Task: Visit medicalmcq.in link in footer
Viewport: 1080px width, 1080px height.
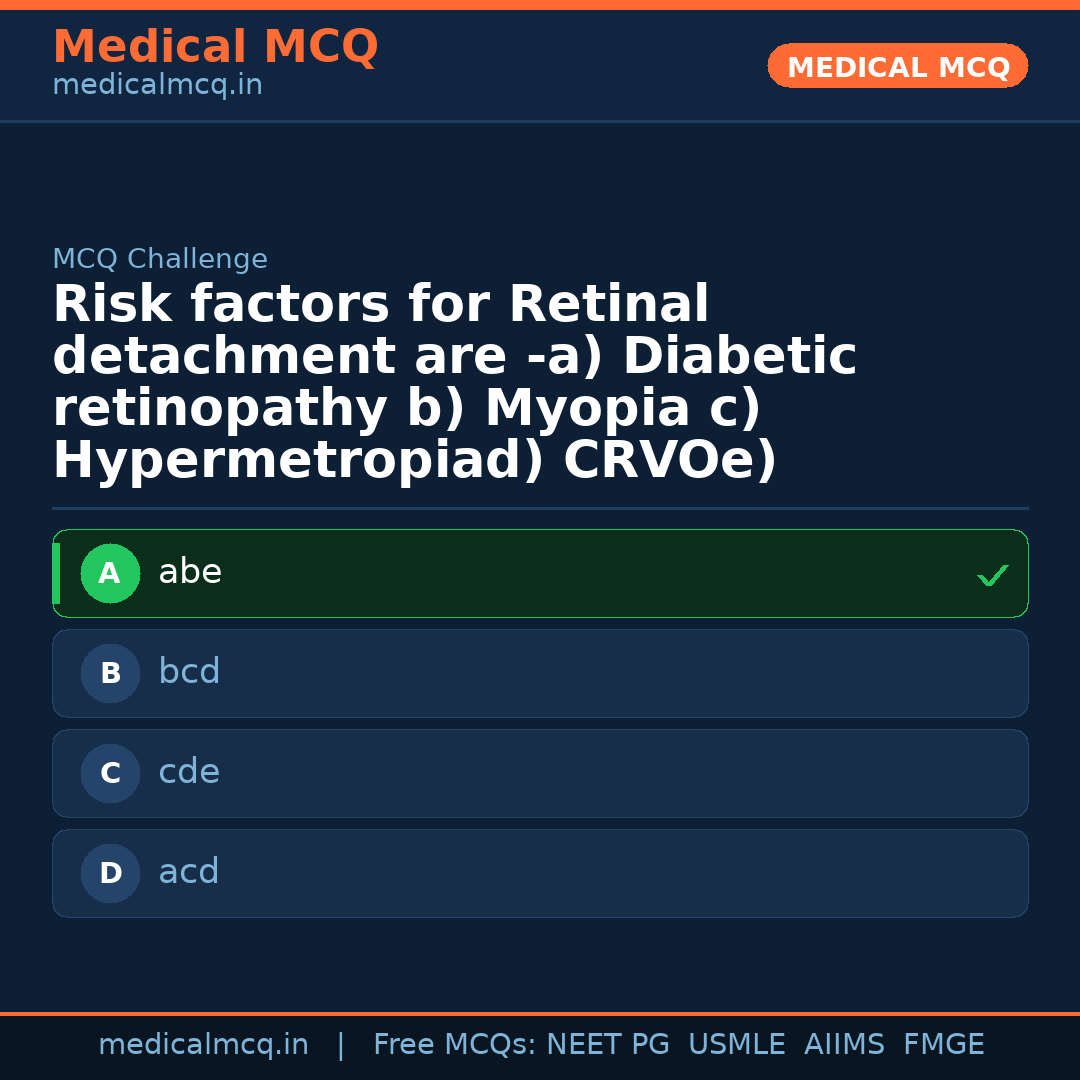Action: tap(203, 1044)
